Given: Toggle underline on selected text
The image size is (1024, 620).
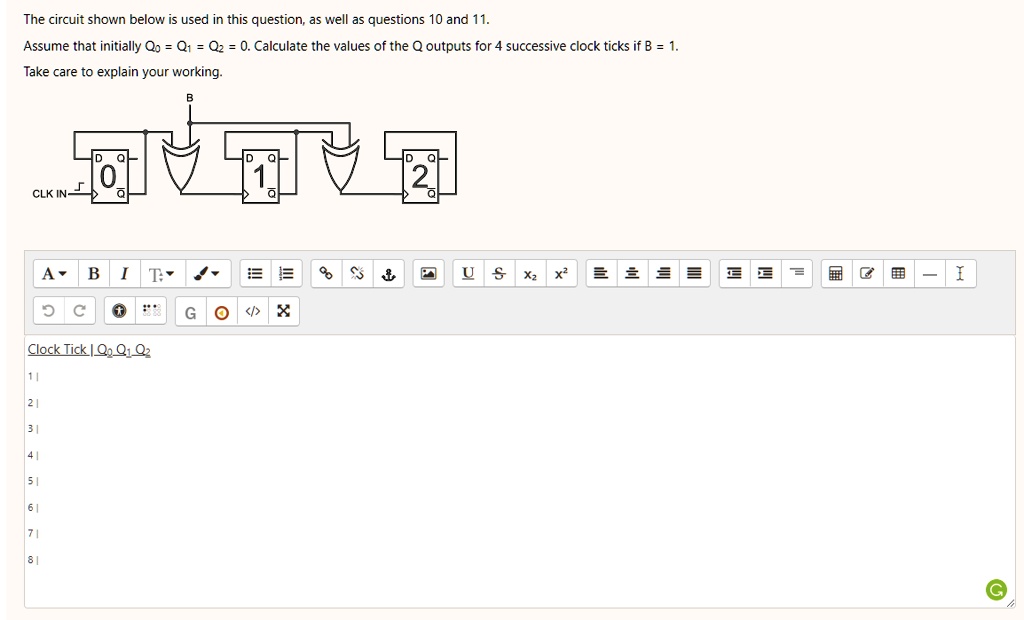Looking at the screenshot, I should pos(466,273).
